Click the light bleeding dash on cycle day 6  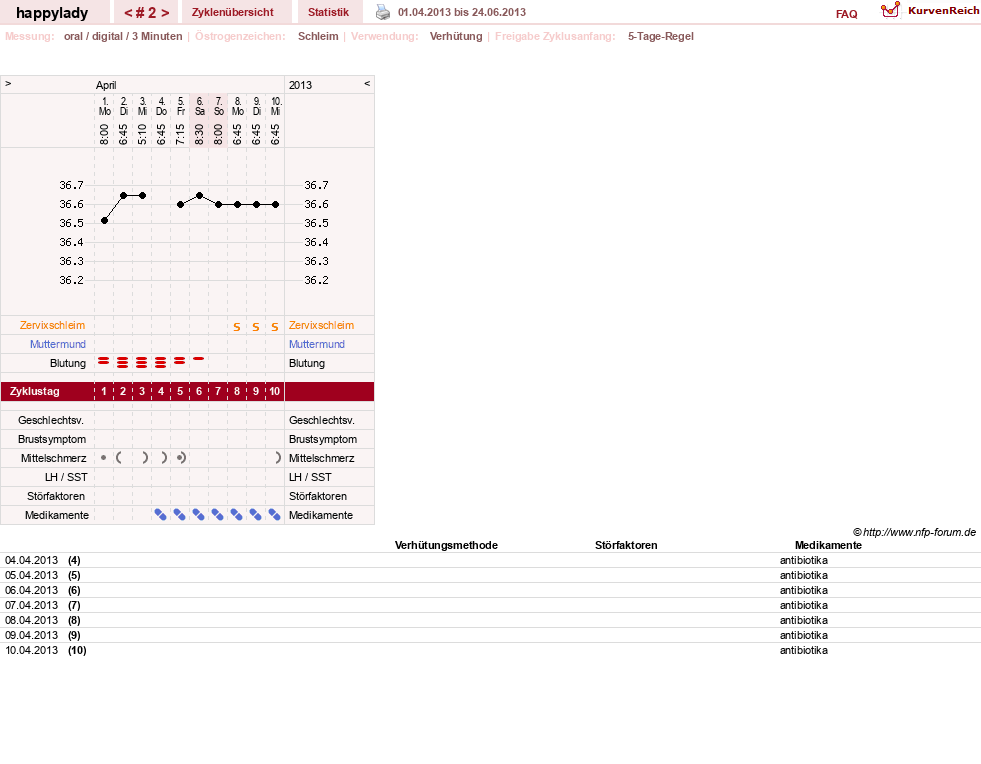pos(199,359)
